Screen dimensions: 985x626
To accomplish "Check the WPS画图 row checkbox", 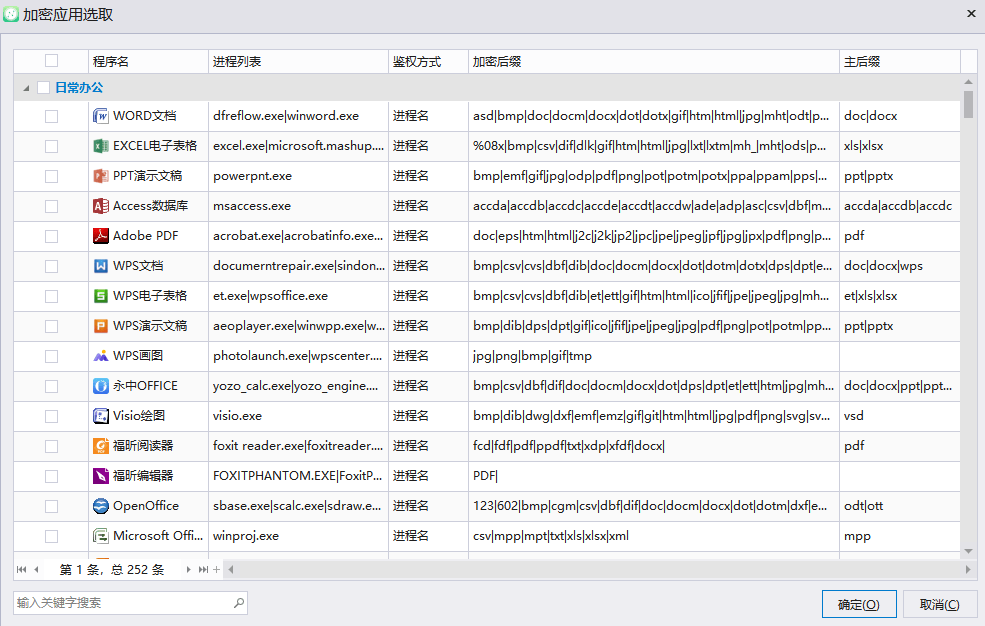I will (x=52, y=356).
